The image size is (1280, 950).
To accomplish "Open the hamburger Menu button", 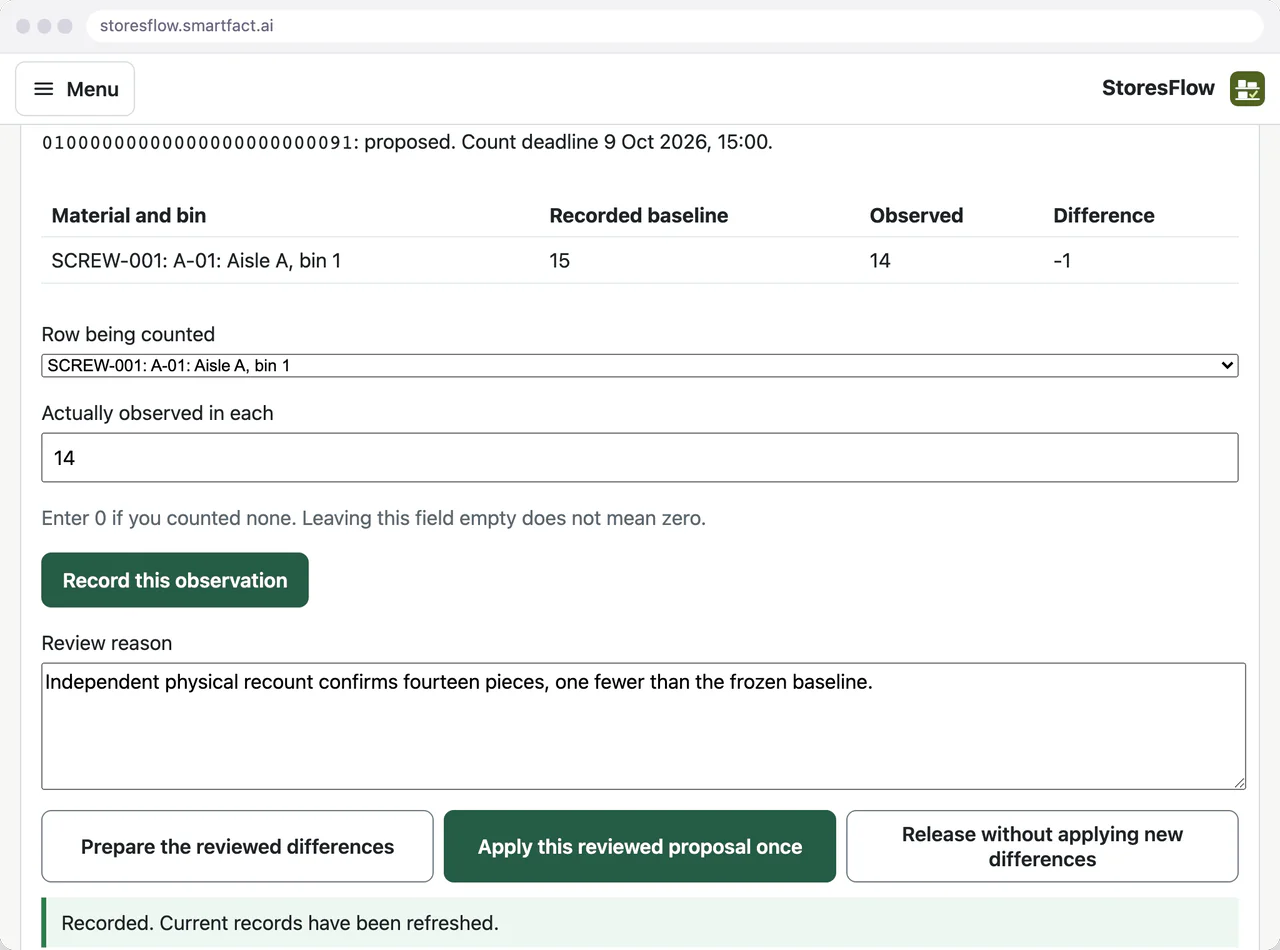I will [75, 89].
